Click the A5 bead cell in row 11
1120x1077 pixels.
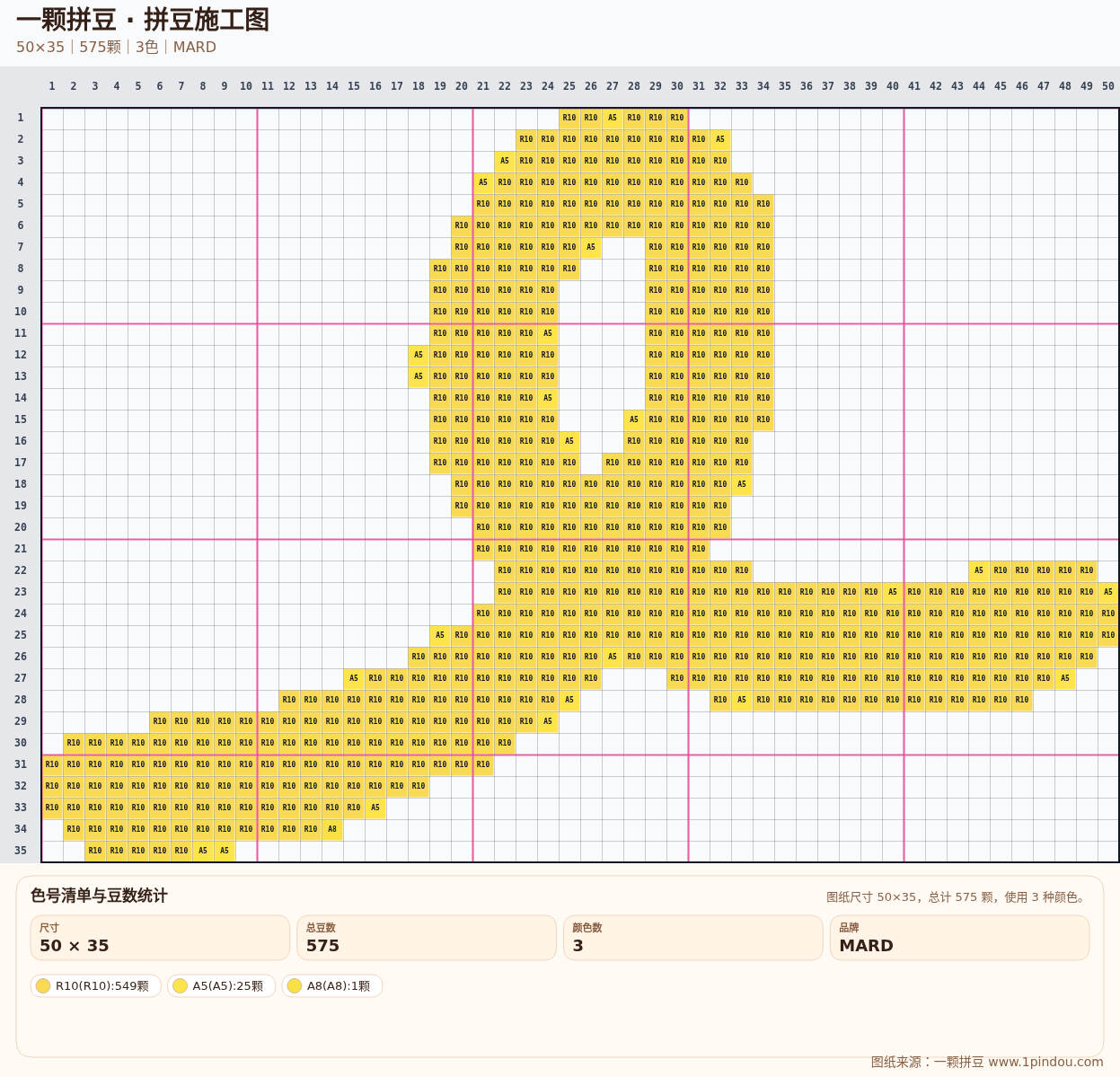(548, 333)
